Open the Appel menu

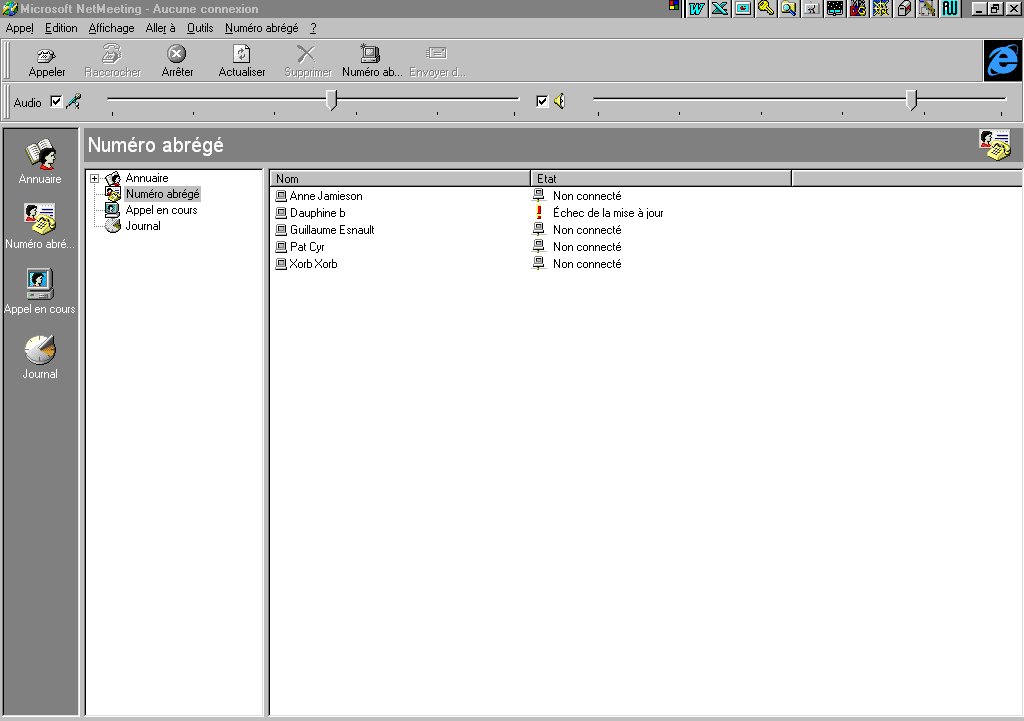[19, 28]
